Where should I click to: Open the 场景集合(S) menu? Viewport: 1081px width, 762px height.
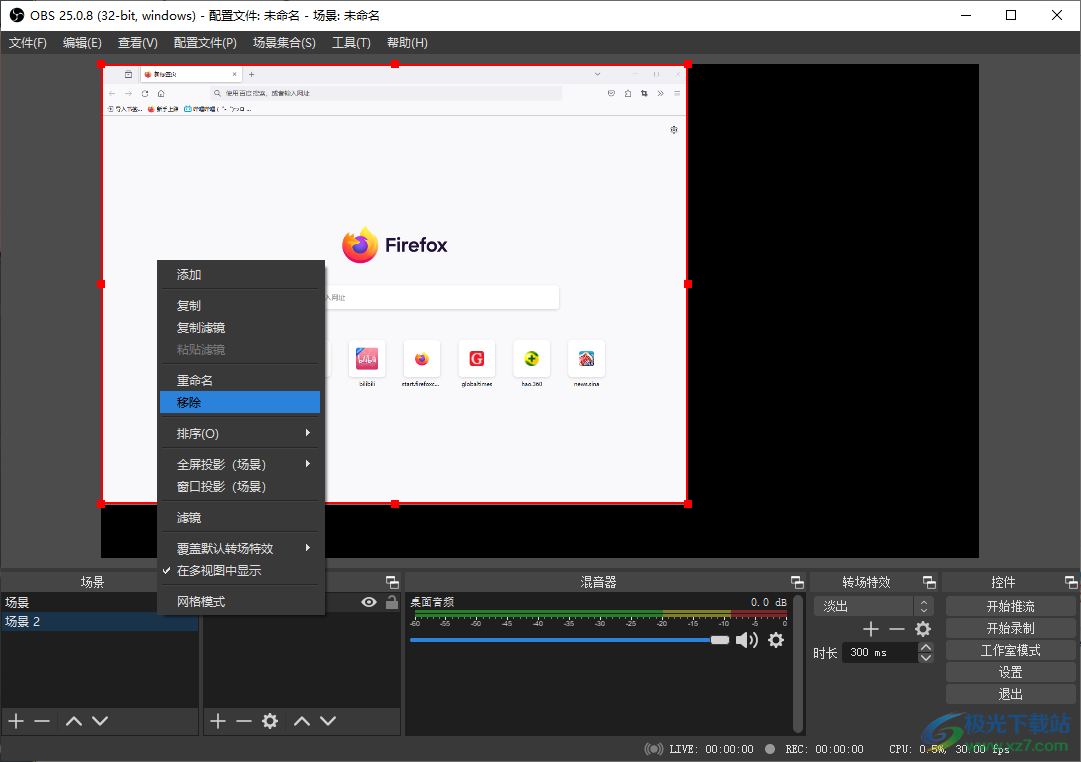284,43
